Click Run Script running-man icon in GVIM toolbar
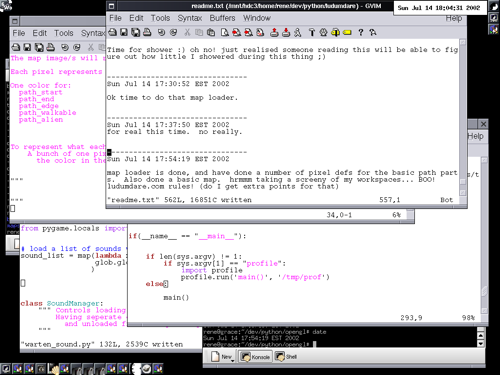 point(297,32)
